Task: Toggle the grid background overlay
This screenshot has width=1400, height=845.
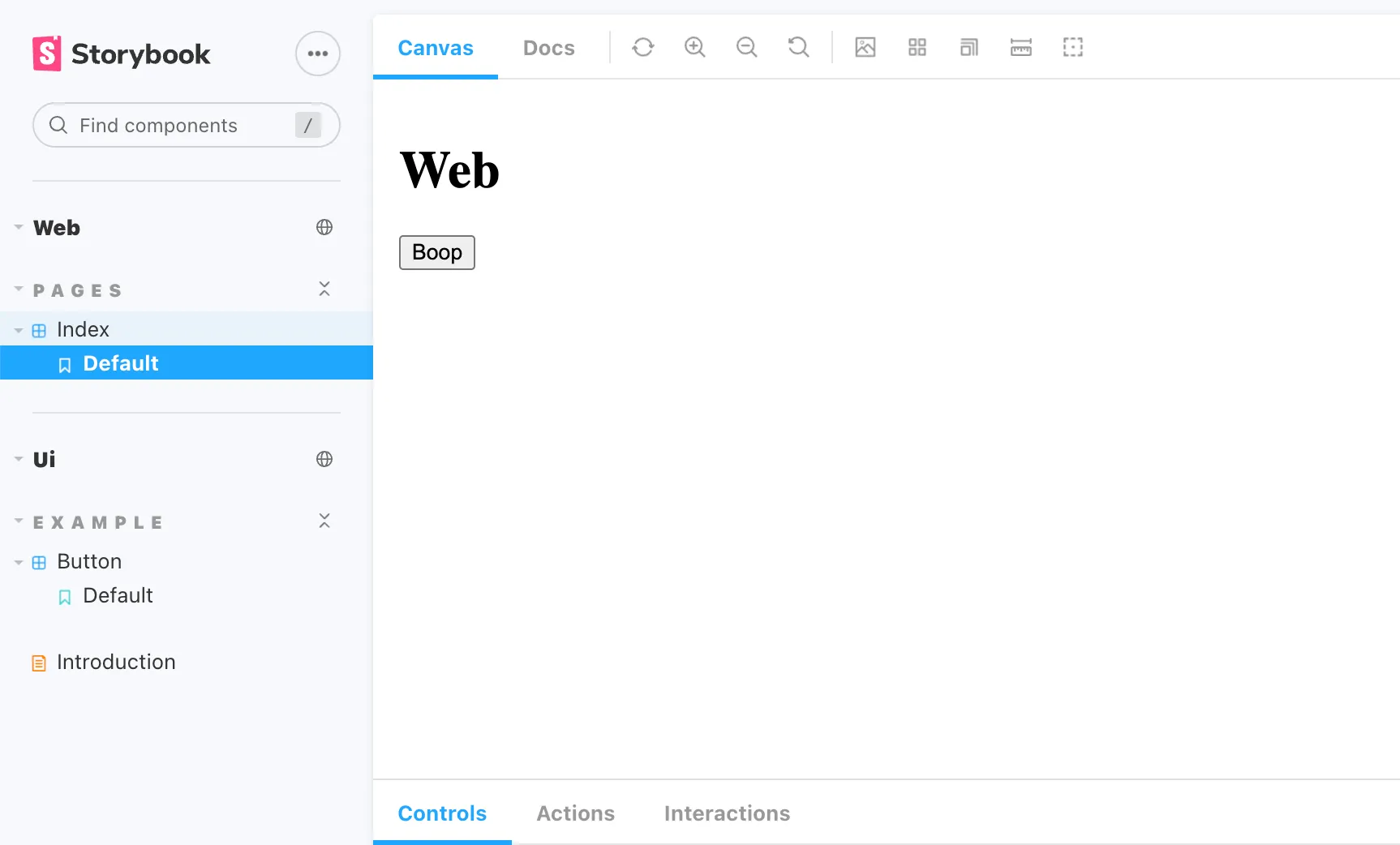Action: click(917, 47)
